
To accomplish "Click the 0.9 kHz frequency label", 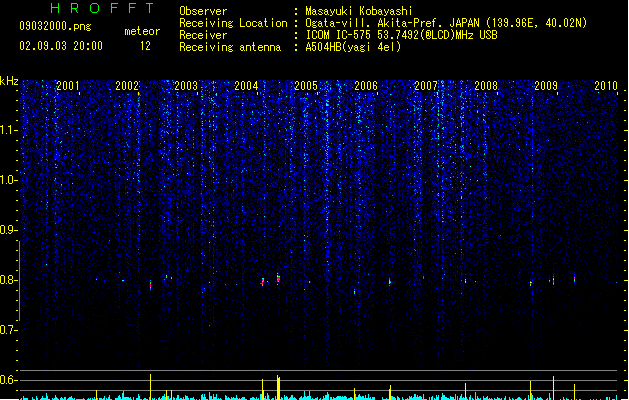I will pyautogui.click(x=8, y=230).
